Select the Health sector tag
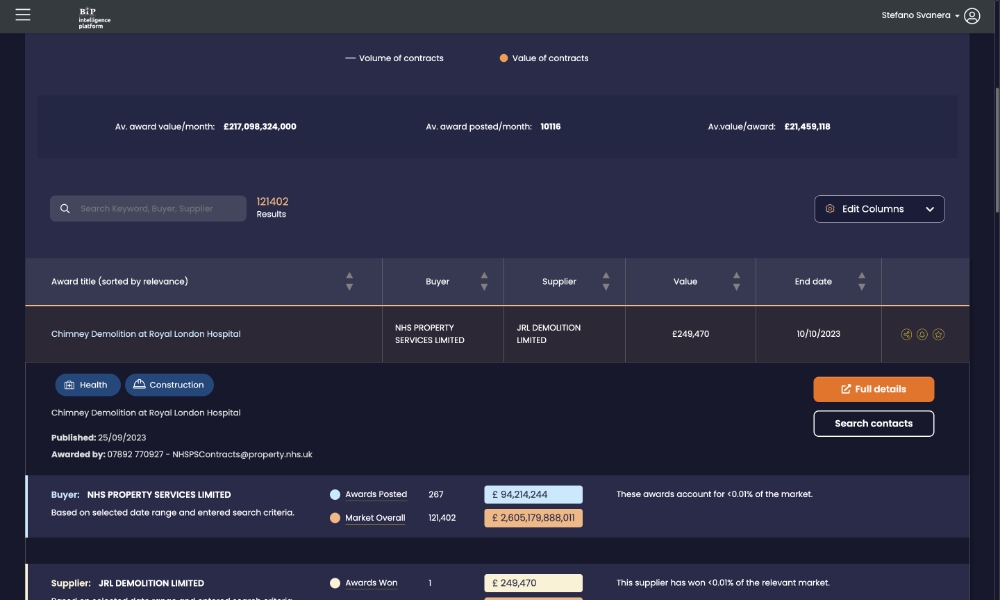This screenshot has height=600, width=1000. [87, 385]
